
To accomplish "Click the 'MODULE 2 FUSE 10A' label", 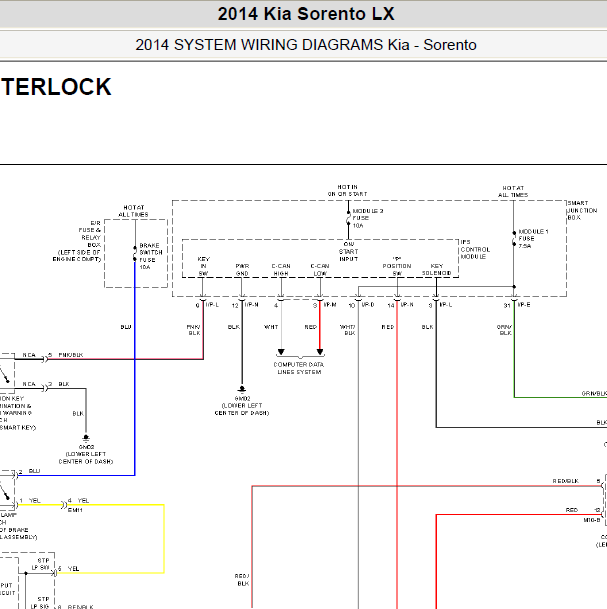I will (367, 218).
